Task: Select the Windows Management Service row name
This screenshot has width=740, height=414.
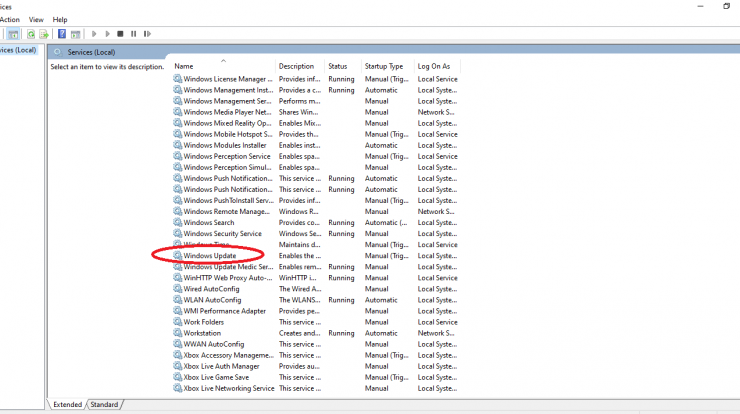Action: 227,101
